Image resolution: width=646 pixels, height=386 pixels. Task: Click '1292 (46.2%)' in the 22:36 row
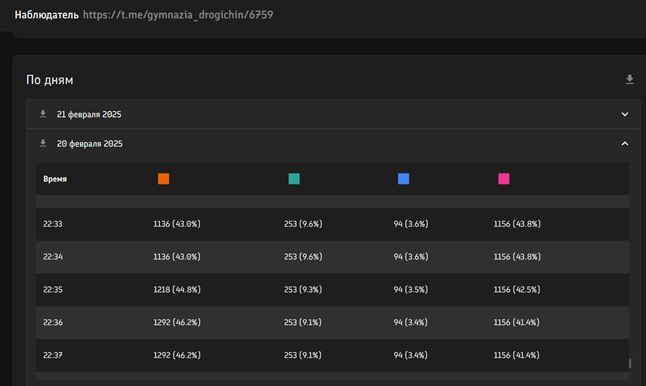177,322
